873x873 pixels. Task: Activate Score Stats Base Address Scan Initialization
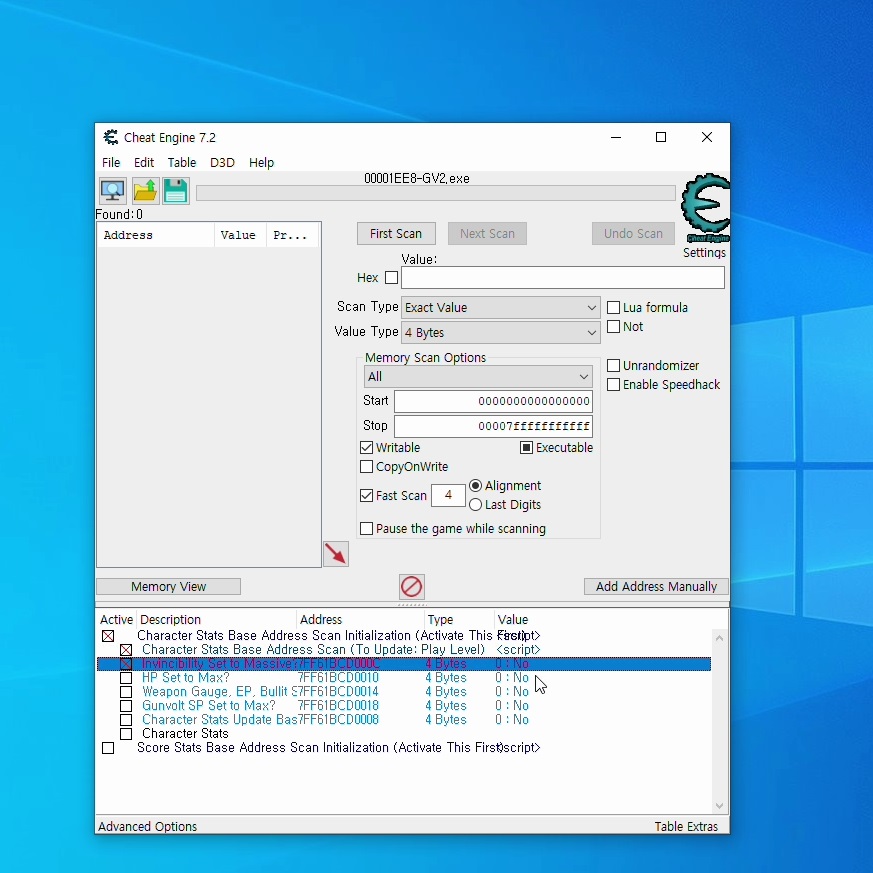(x=108, y=748)
